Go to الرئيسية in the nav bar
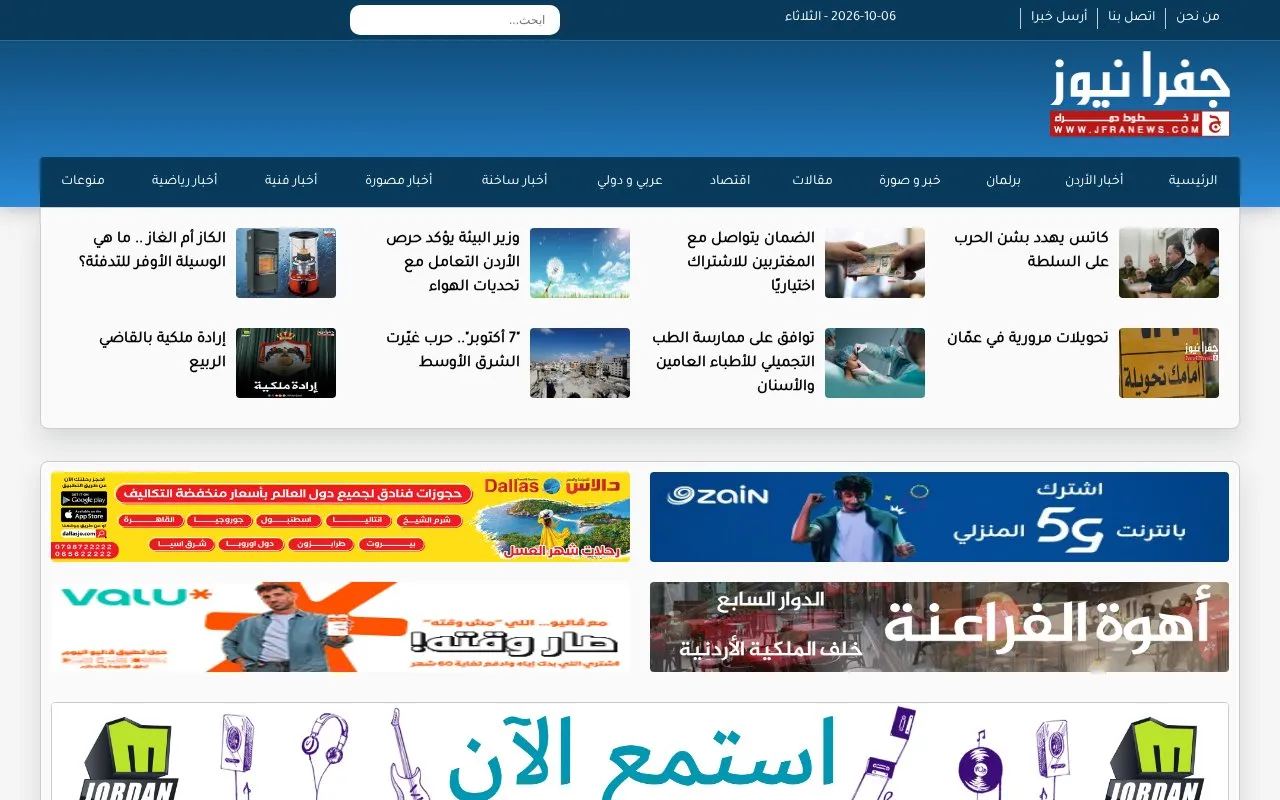Viewport: 1280px width, 800px height. (1193, 181)
